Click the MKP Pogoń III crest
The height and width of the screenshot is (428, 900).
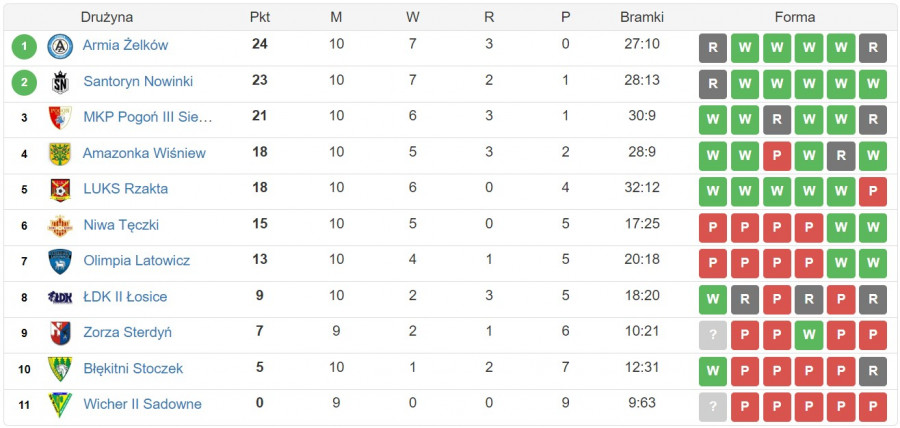tap(60, 118)
